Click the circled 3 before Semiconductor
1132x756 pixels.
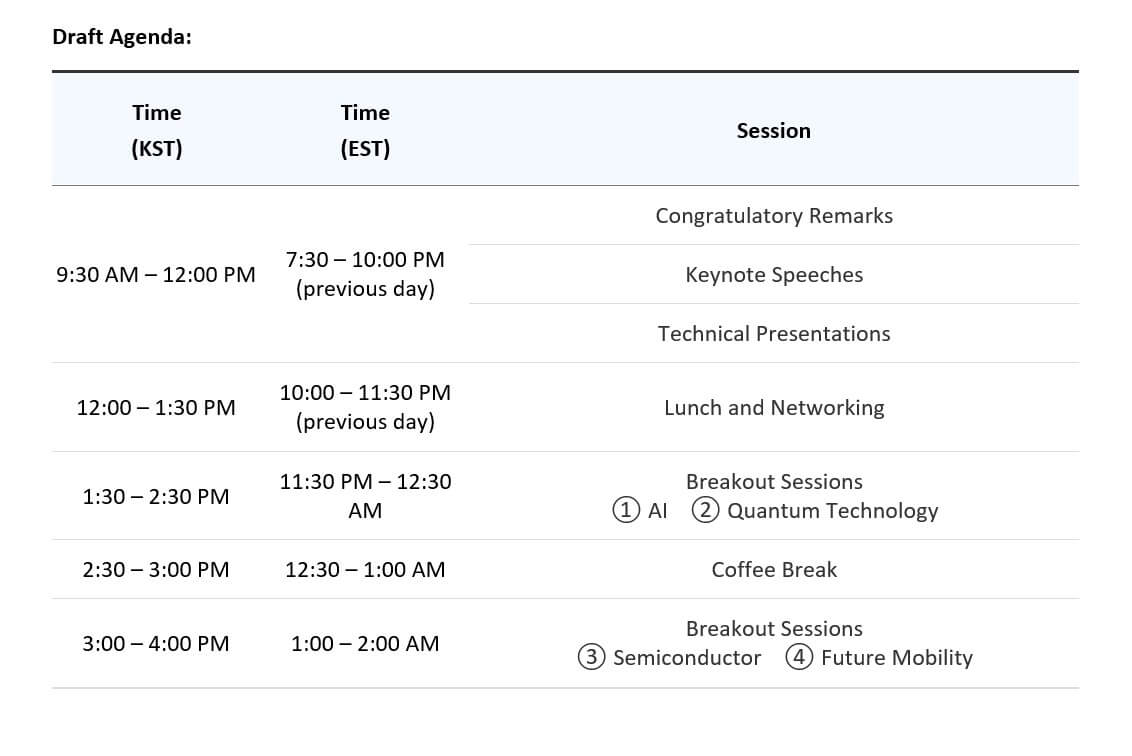[x=592, y=658]
